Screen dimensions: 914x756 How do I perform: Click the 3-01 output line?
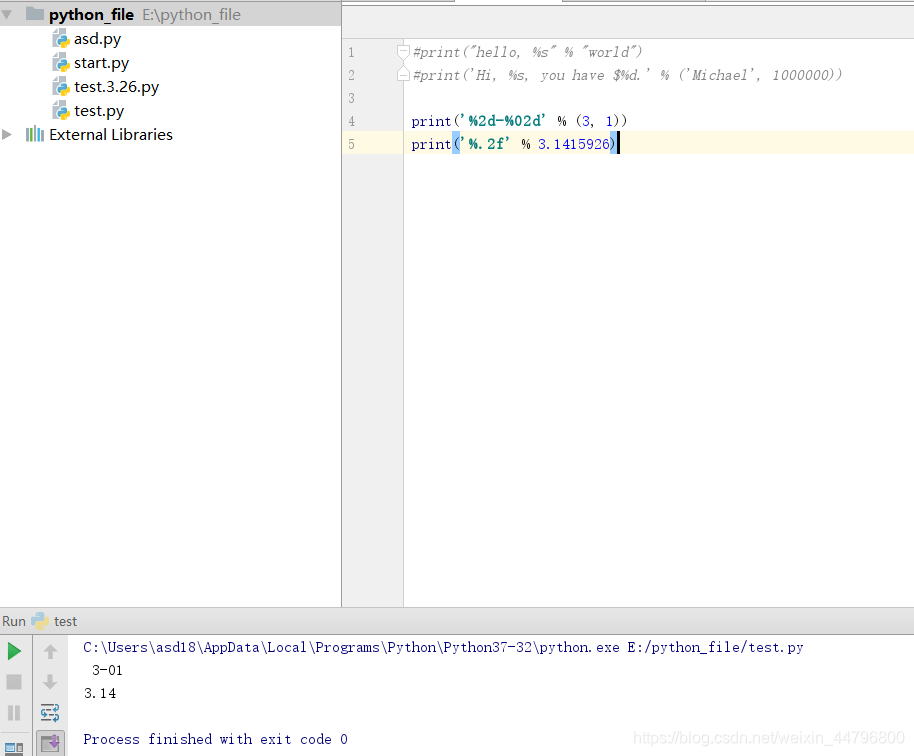[x=107, y=670]
